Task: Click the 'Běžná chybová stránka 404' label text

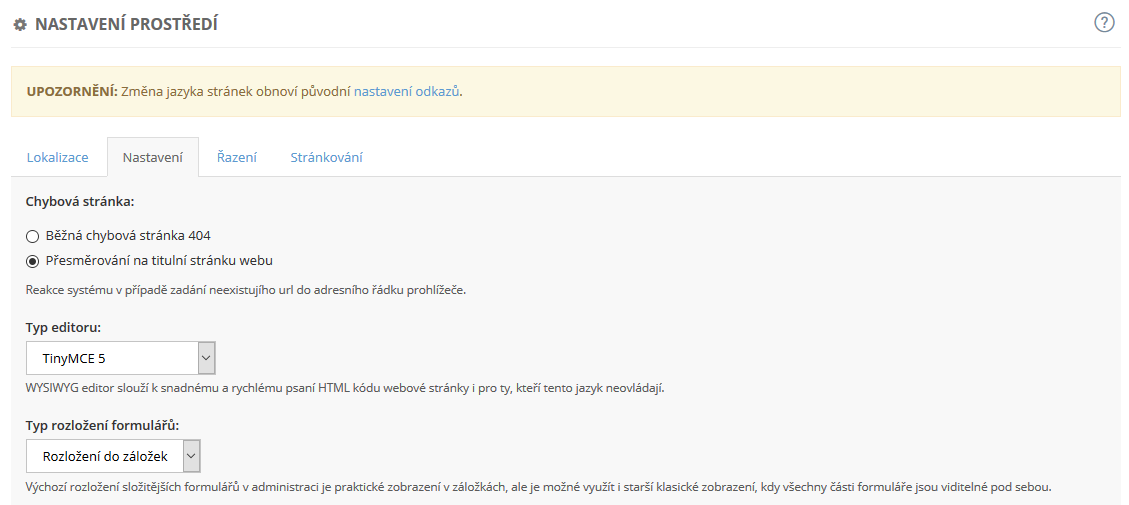Action: [x=128, y=236]
